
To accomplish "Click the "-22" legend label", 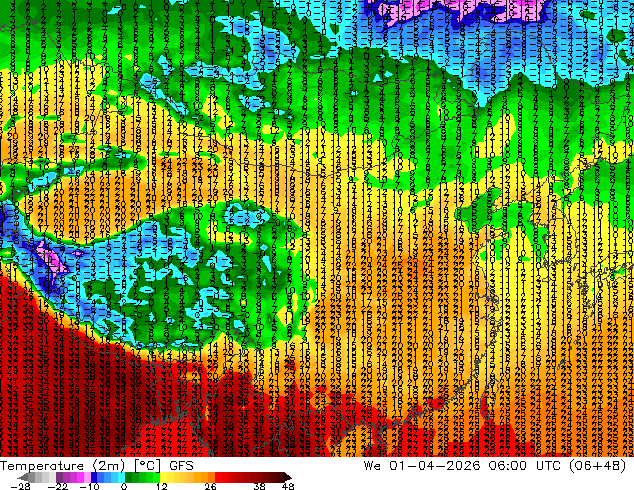I will (x=57, y=486).
